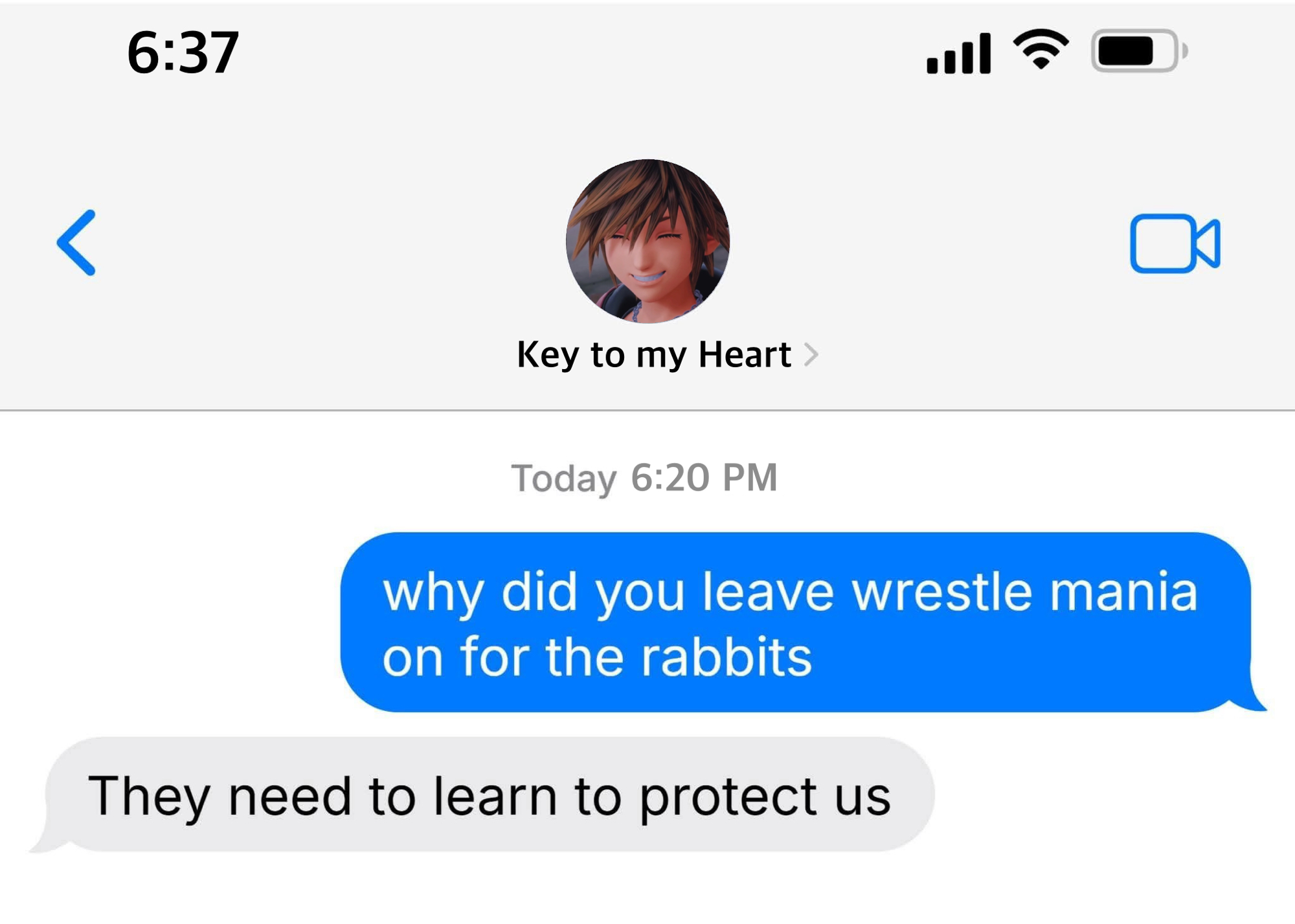Expand details via chevron beside contact name
This screenshot has height=924, width=1295.
[811, 354]
